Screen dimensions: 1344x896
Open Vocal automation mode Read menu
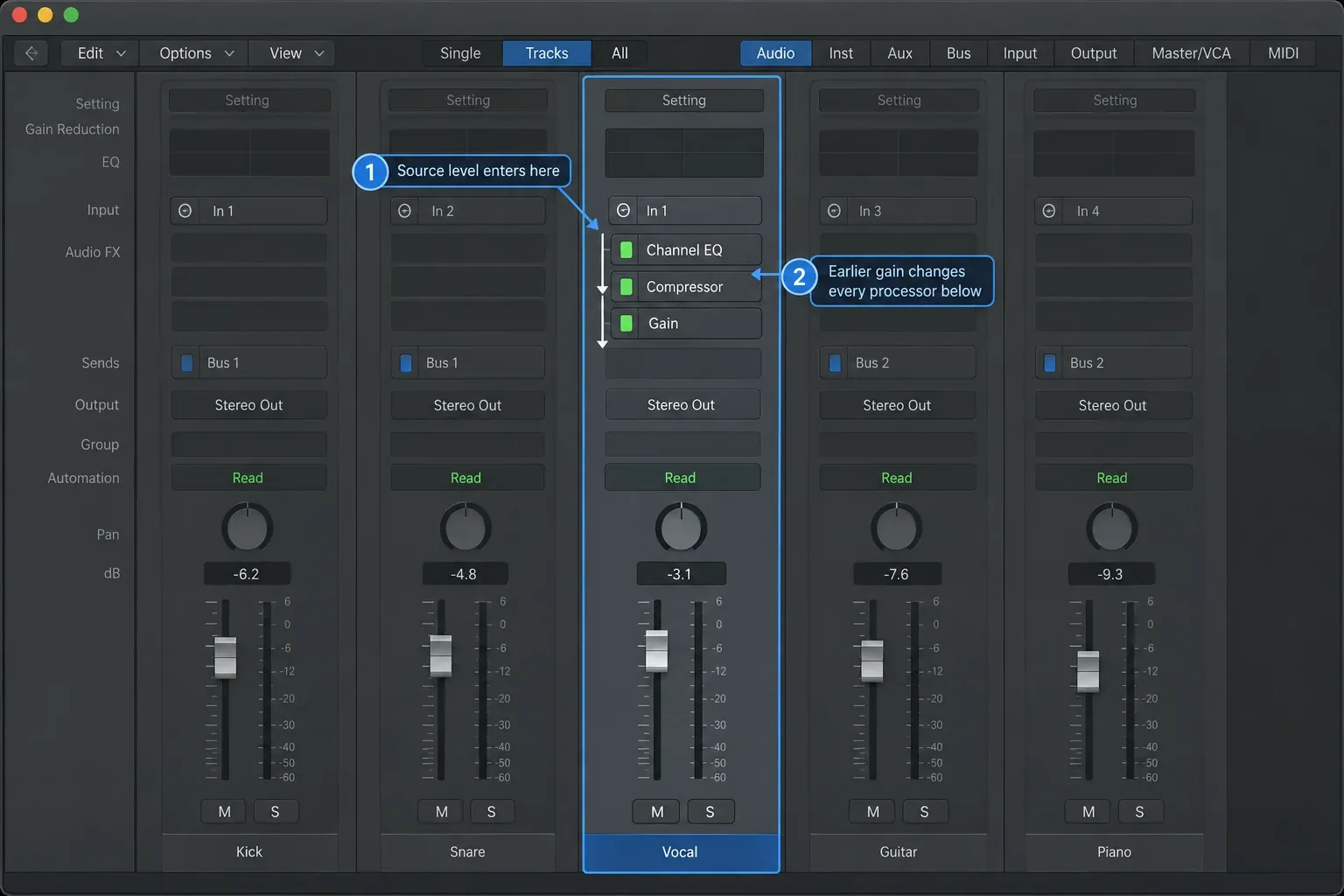coord(682,478)
